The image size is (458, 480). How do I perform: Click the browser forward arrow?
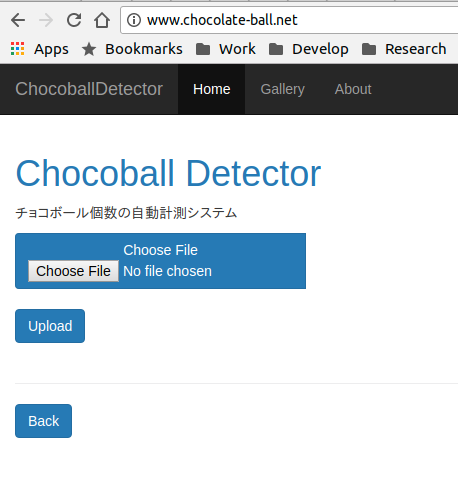pos(46,20)
